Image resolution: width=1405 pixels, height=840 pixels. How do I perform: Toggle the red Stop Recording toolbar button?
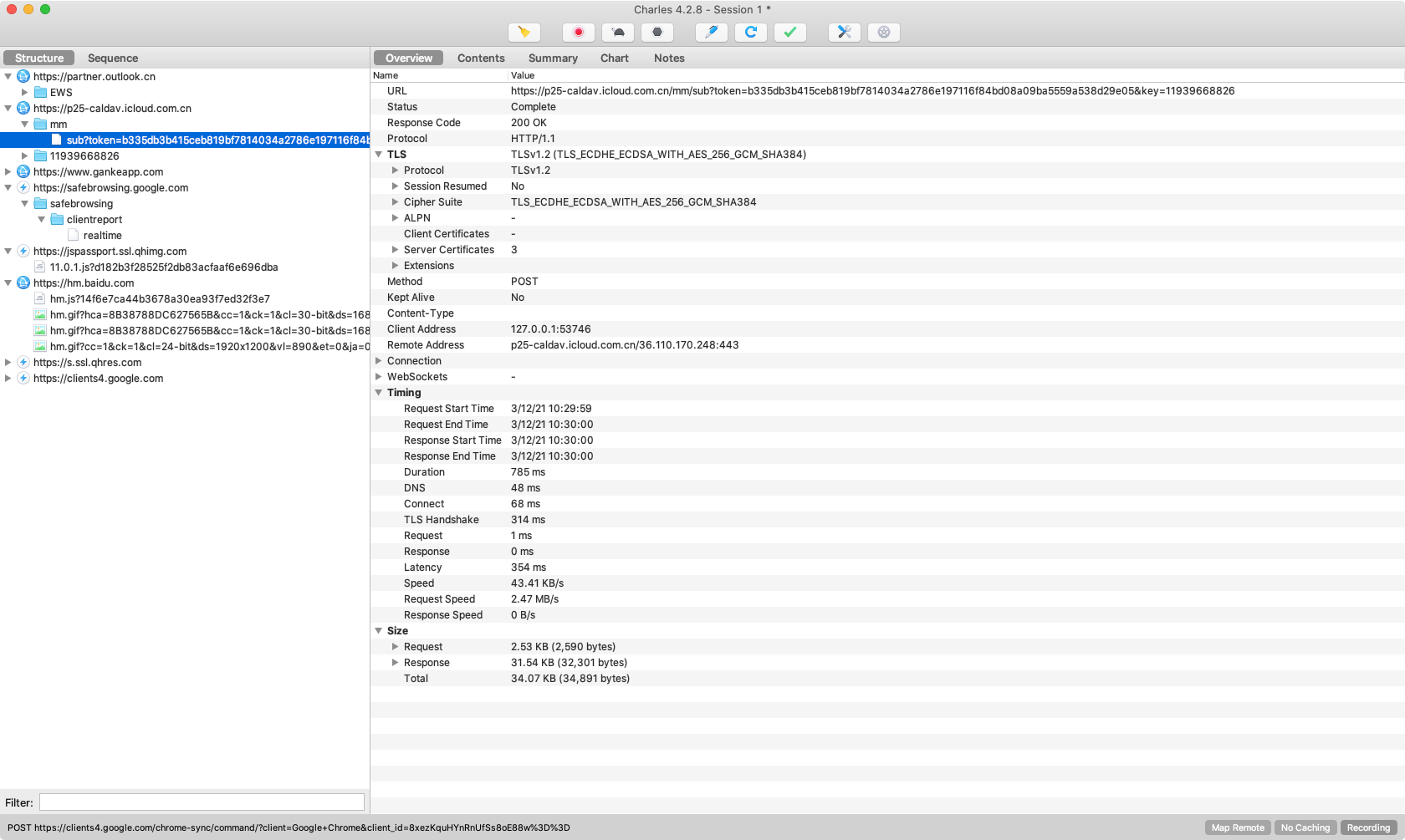click(x=578, y=32)
